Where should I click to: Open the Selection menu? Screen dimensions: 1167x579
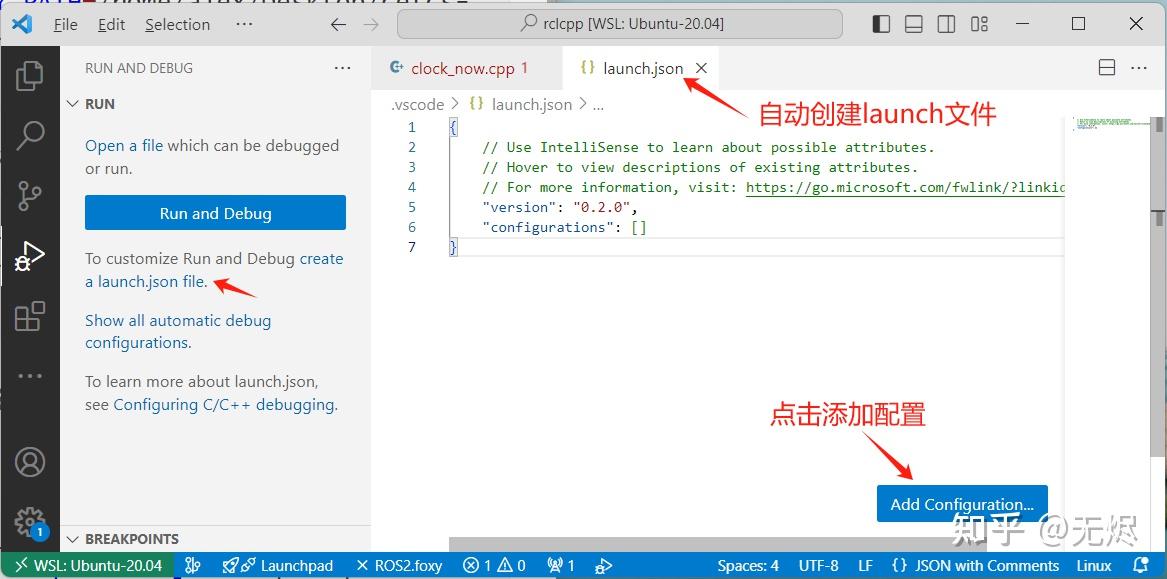pyautogui.click(x=177, y=25)
